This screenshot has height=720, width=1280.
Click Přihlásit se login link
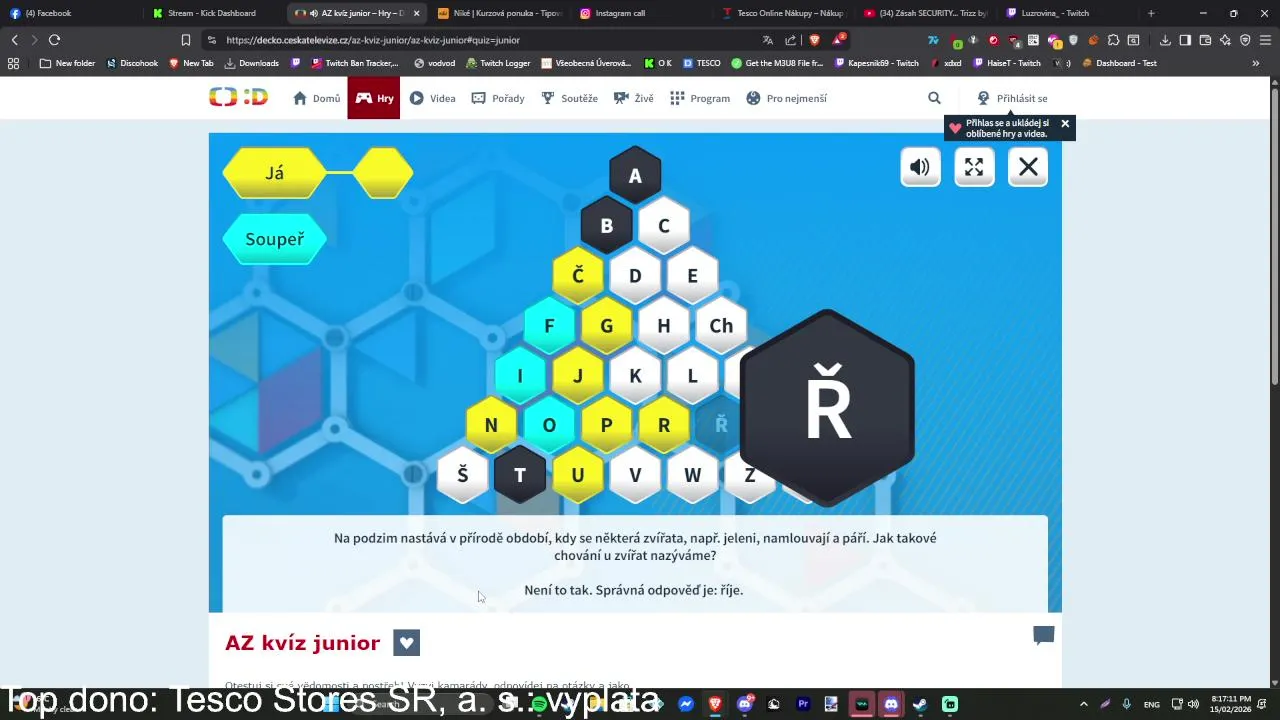point(1012,98)
